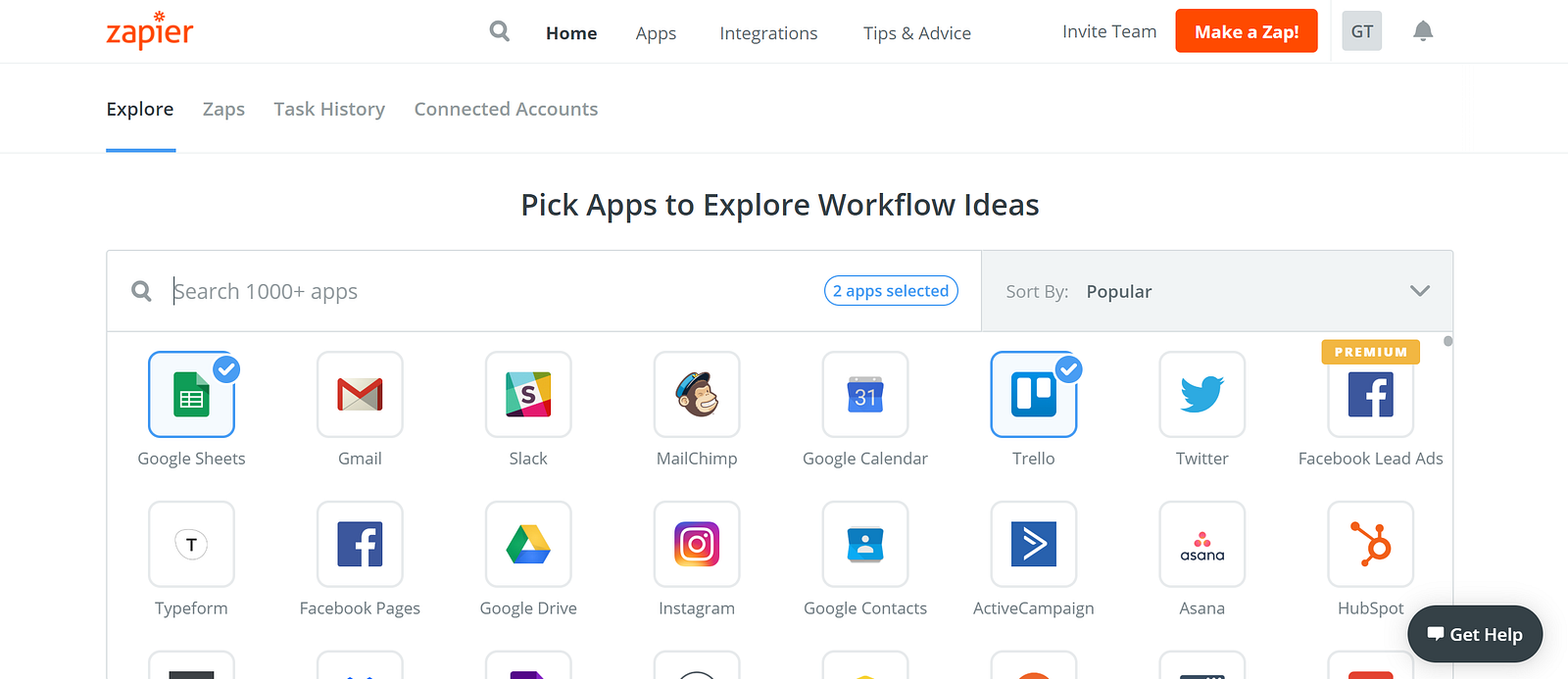Open the Sort By Popular dropdown
The width and height of the screenshot is (1568, 679).
coord(1215,291)
